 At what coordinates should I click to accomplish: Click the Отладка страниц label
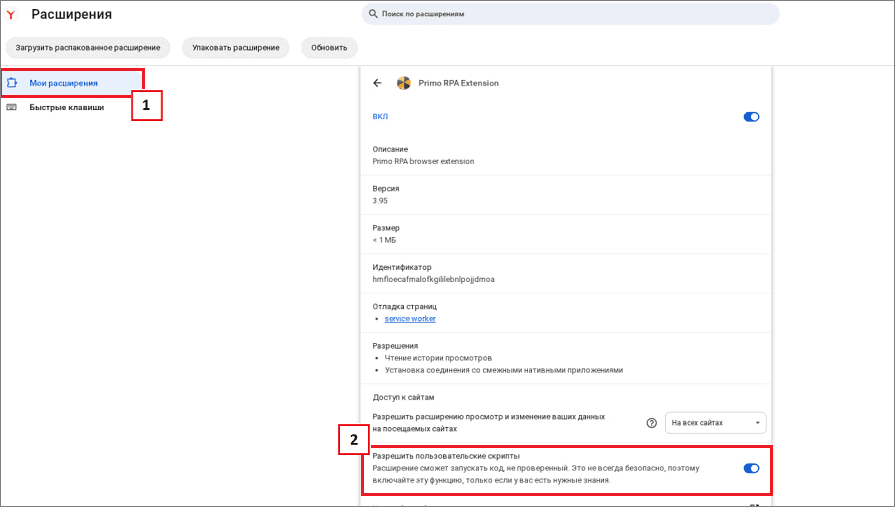(405, 306)
